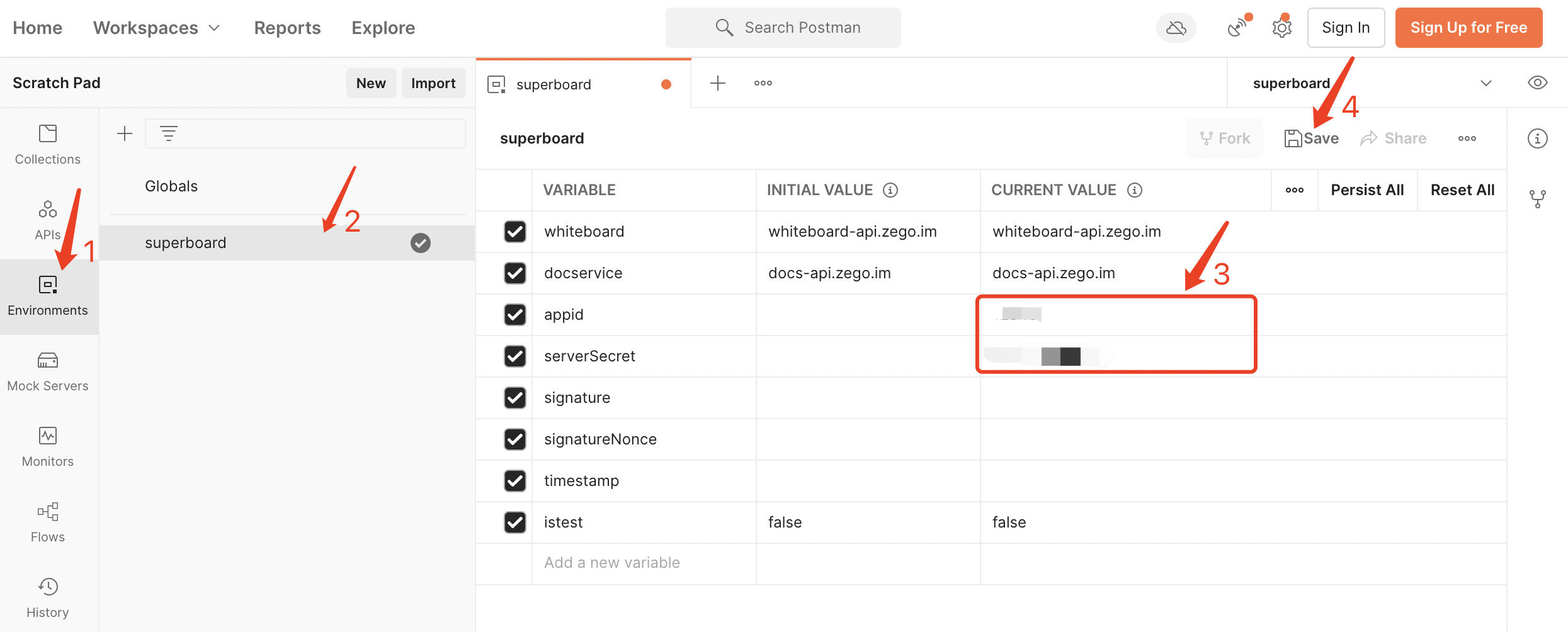Open column options ellipsis in table header
This screenshot has height=632, width=1568.
(x=1295, y=190)
